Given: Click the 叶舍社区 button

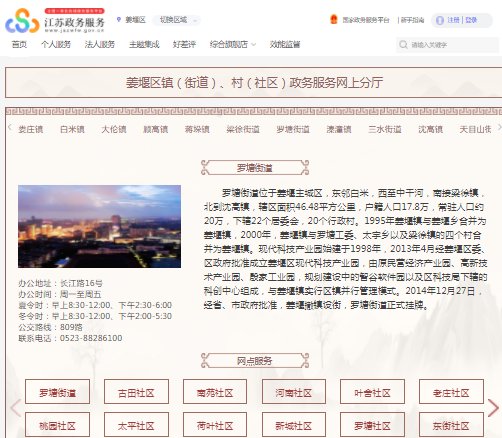Looking at the screenshot, I should 372,392.
